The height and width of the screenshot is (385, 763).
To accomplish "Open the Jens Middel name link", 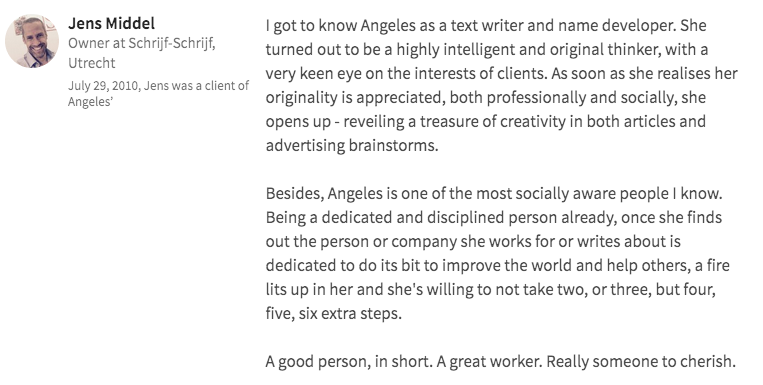I will (x=111, y=23).
